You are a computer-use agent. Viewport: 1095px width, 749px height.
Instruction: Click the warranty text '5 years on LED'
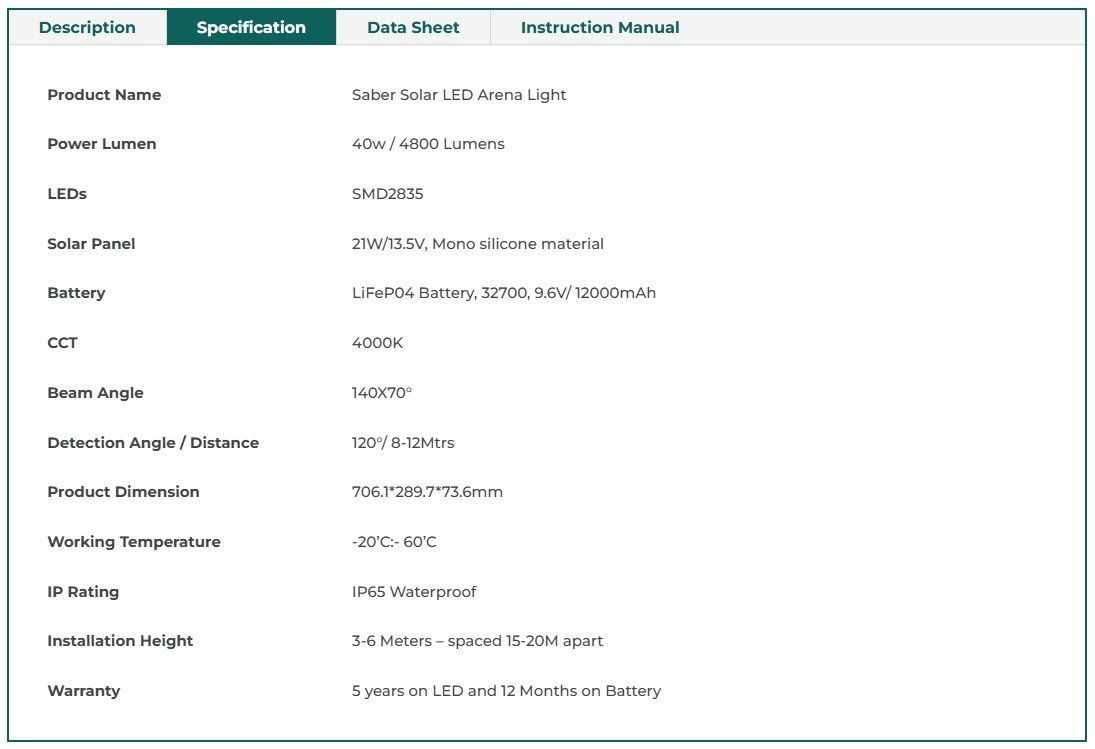click(408, 691)
